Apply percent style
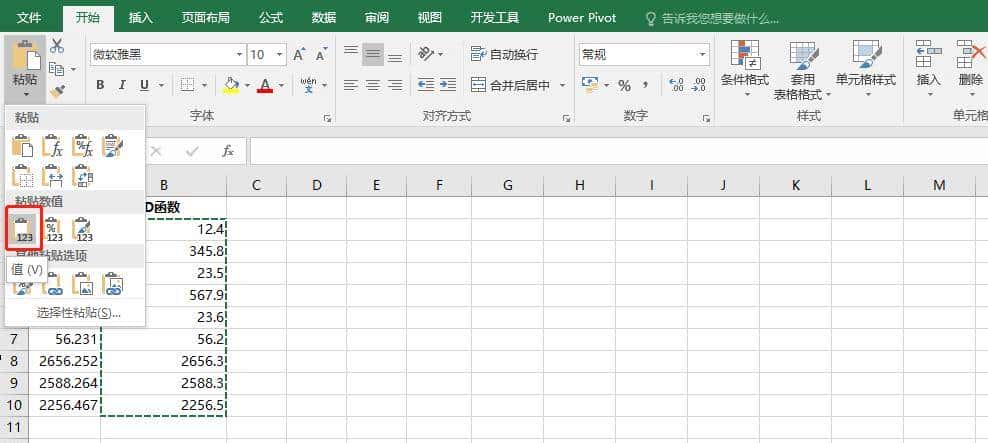Screen dimensions: 988x443 pyautogui.click(x=624, y=85)
